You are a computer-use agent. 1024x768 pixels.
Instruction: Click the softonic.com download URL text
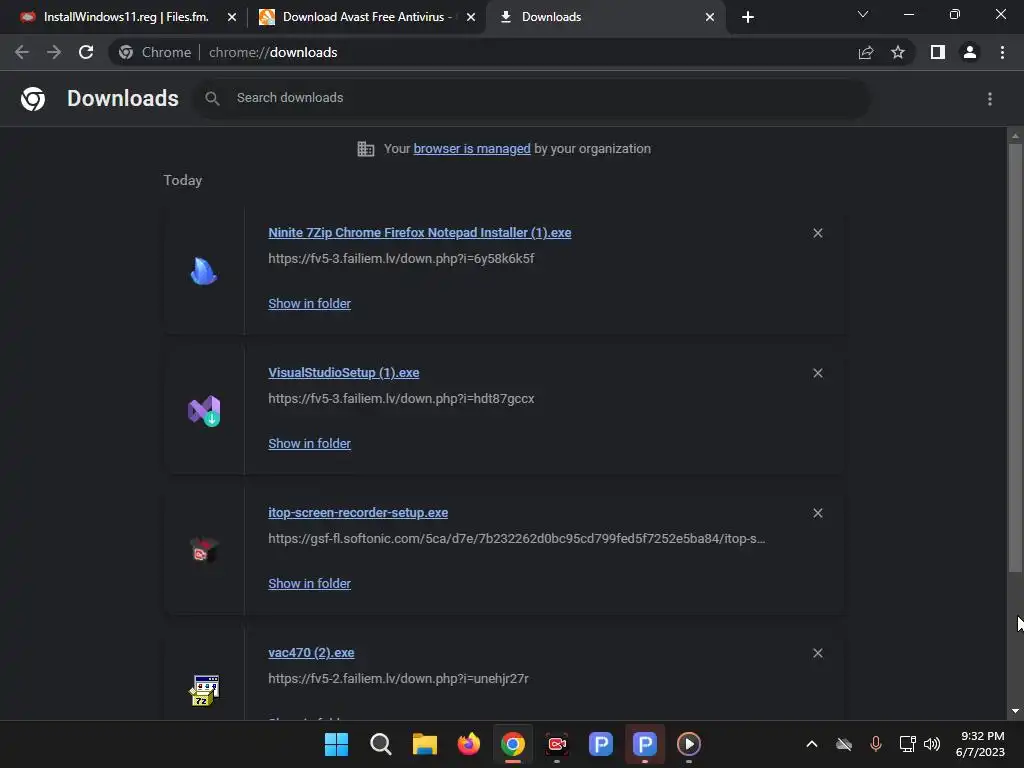[517, 539]
